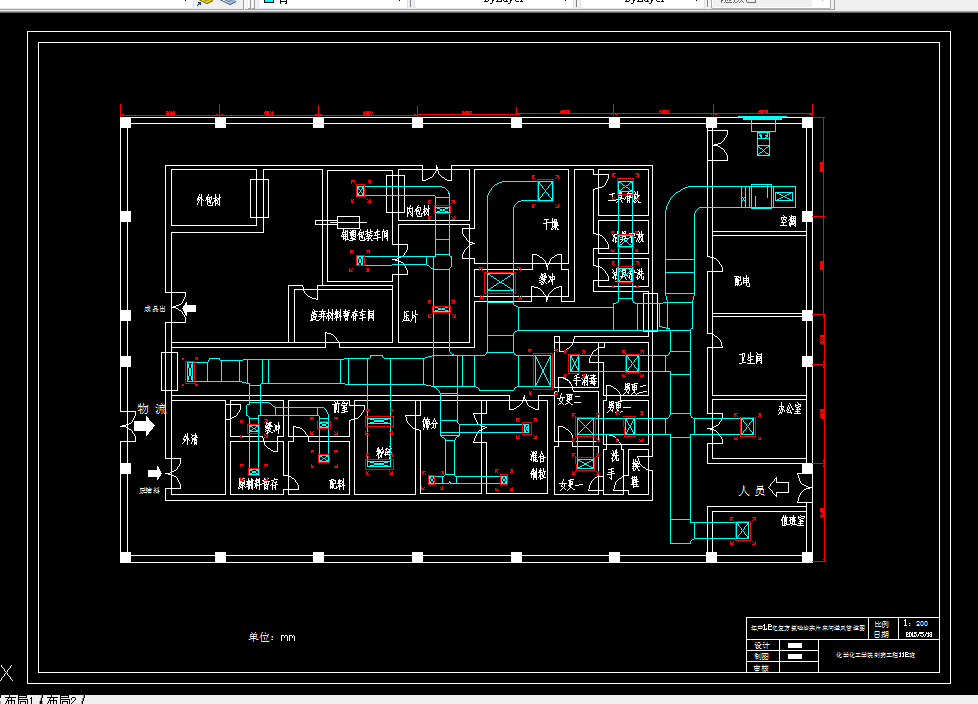
Task: Select the 日期 title block cell
Action: click(881, 634)
